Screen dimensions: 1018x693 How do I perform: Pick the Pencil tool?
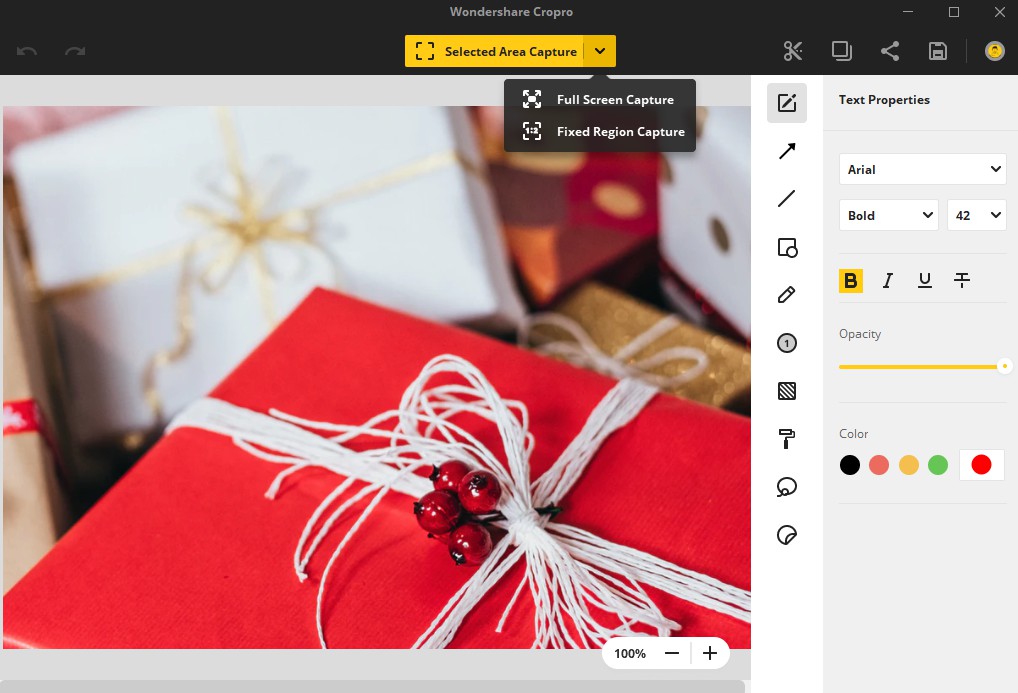tap(787, 295)
